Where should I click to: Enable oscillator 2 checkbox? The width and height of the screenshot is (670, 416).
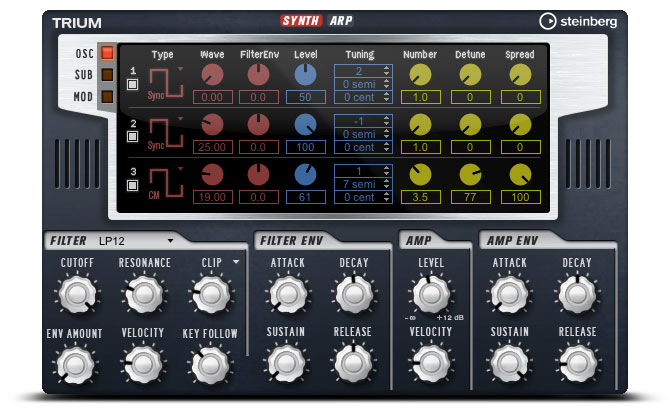coord(132,137)
